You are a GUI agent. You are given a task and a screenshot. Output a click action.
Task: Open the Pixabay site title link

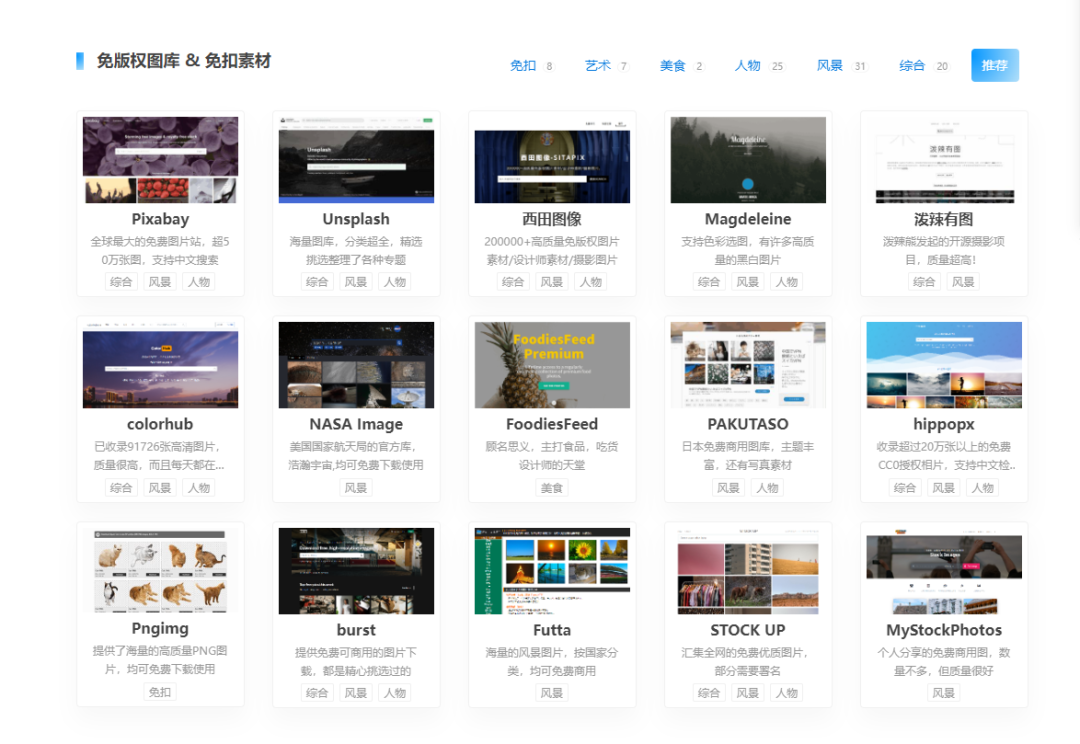pyautogui.click(x=160, y=218)
